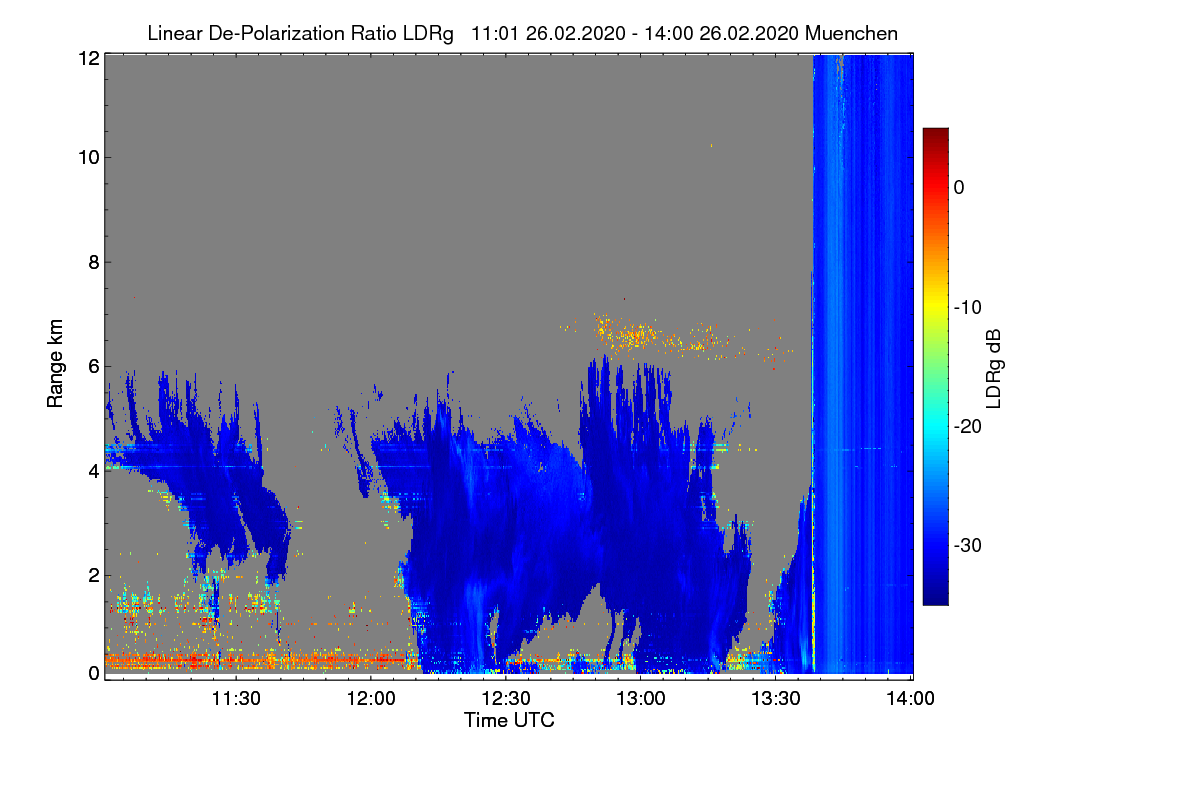Click the 'LDRg dB' colorbar label
1200x800 pixels.
coord(993,367)
